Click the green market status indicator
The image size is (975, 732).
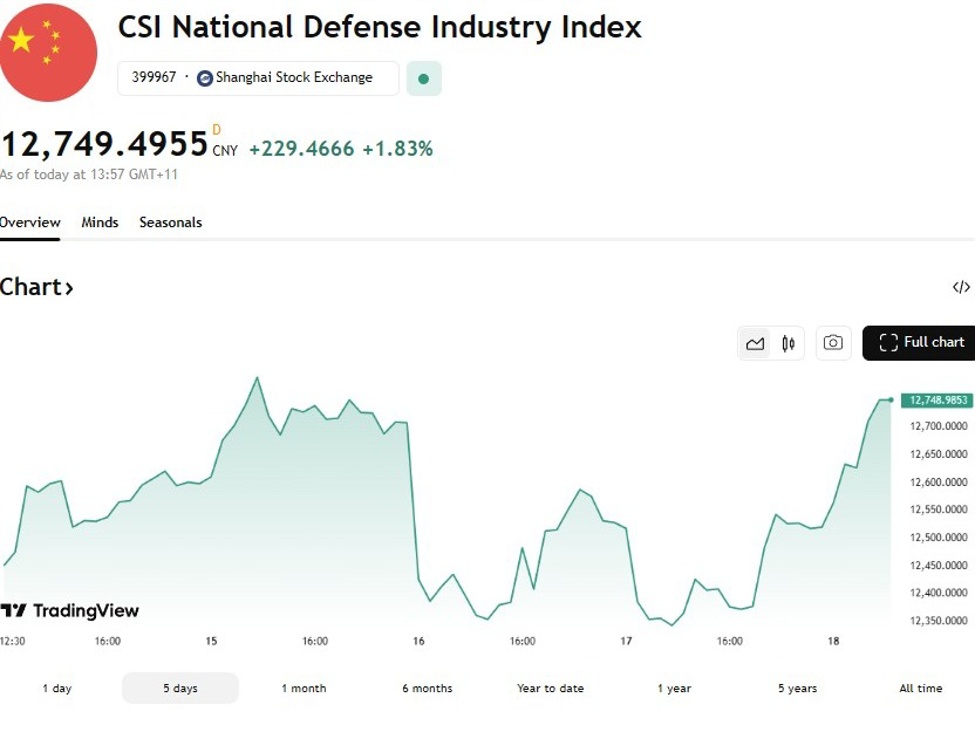423,78
